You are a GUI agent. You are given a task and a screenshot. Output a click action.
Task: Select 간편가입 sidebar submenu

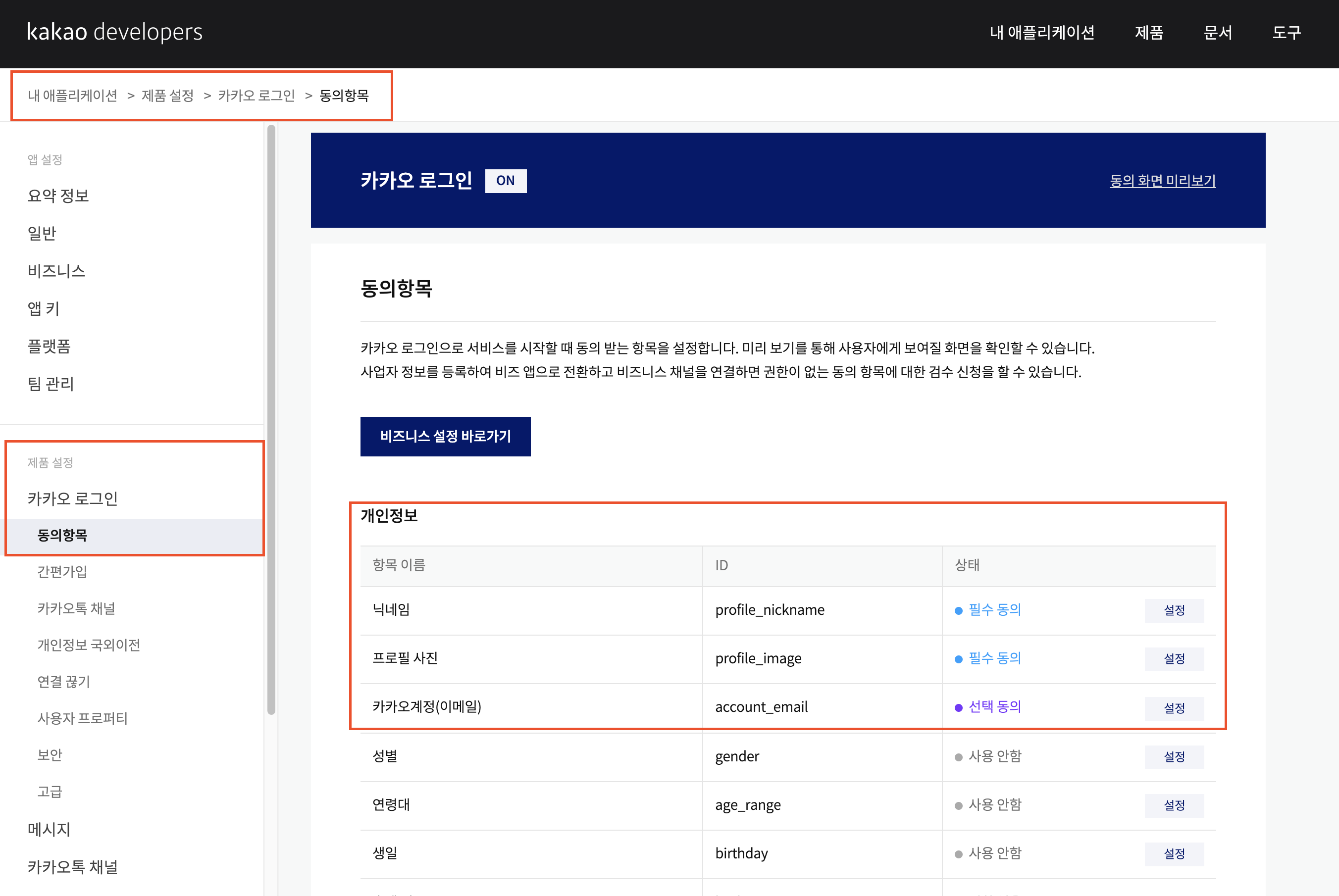pos(62,572)
